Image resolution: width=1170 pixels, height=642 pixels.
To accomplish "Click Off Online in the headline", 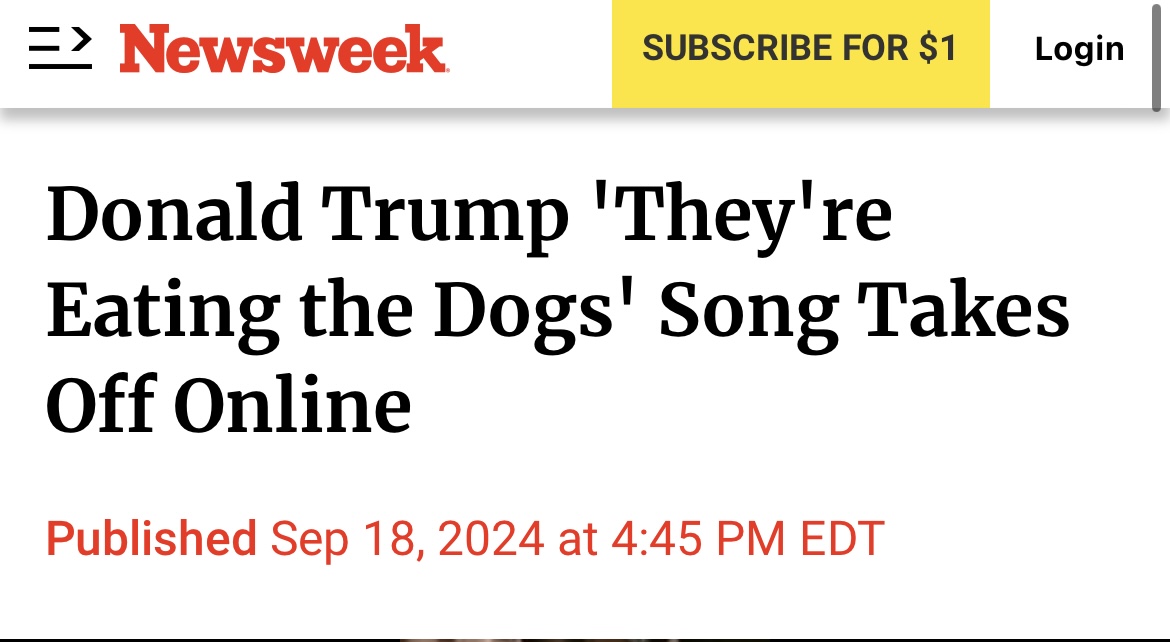I will [x=229, y=405].
